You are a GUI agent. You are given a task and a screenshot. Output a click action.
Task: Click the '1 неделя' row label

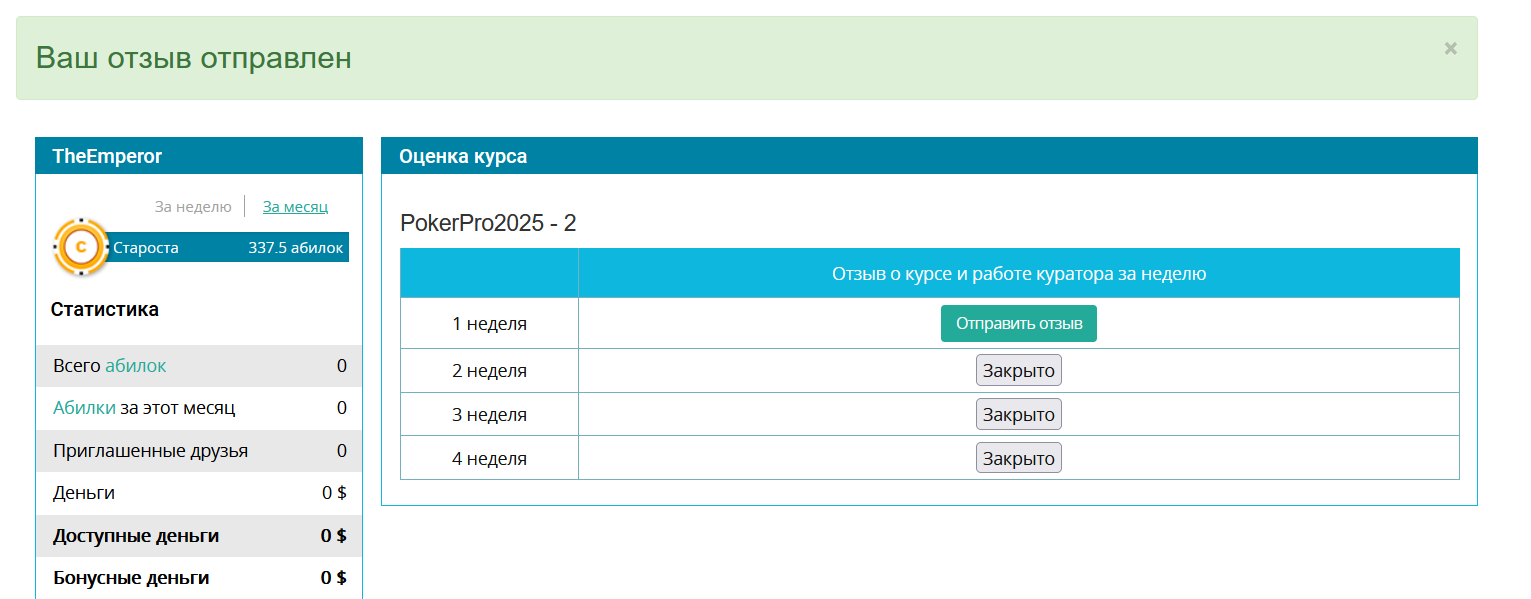(489, 324)
